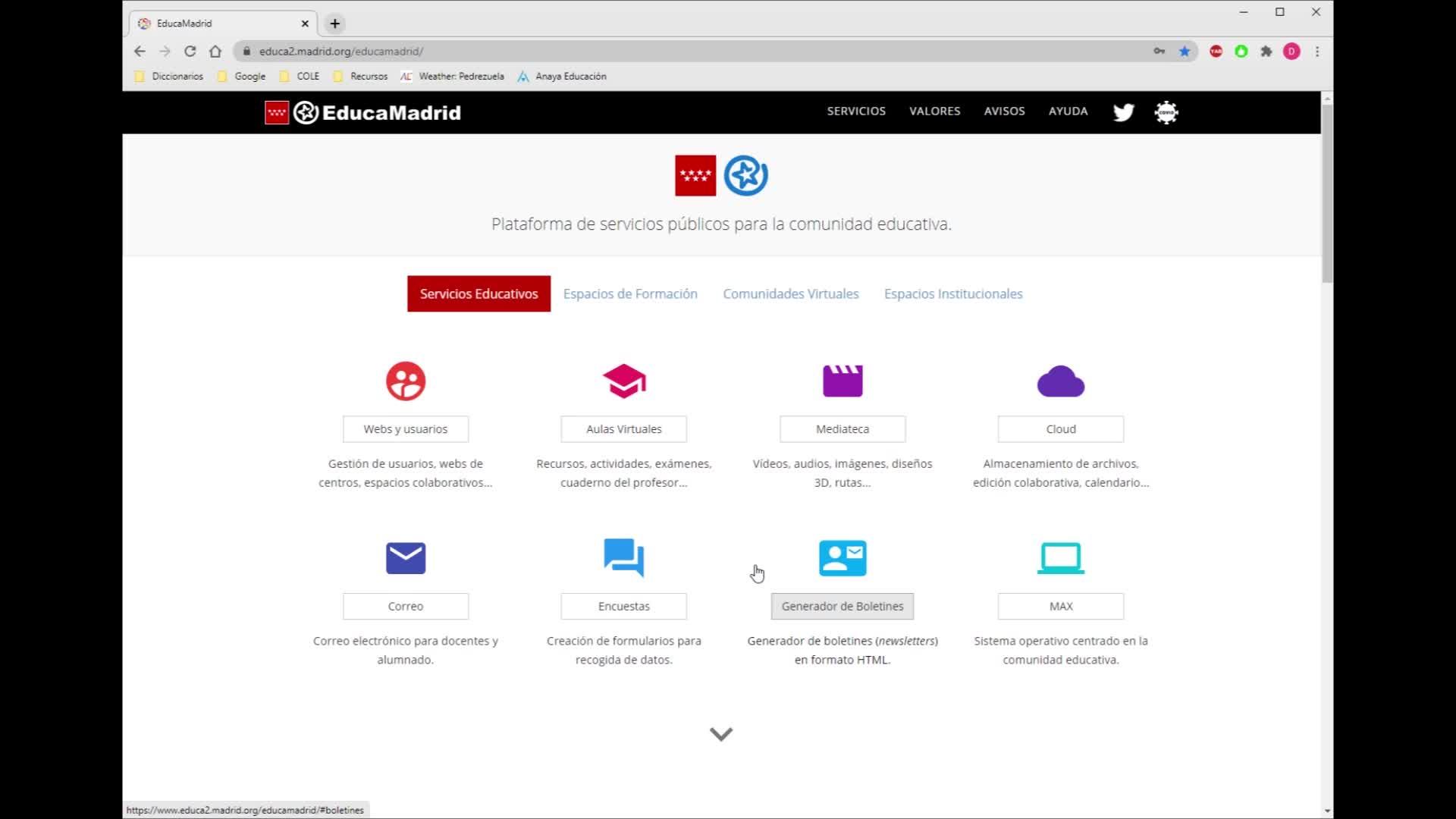1456x819 pixels.
Task: Switch to Espacios de Formación tab
Action: (x=629, y=293)
